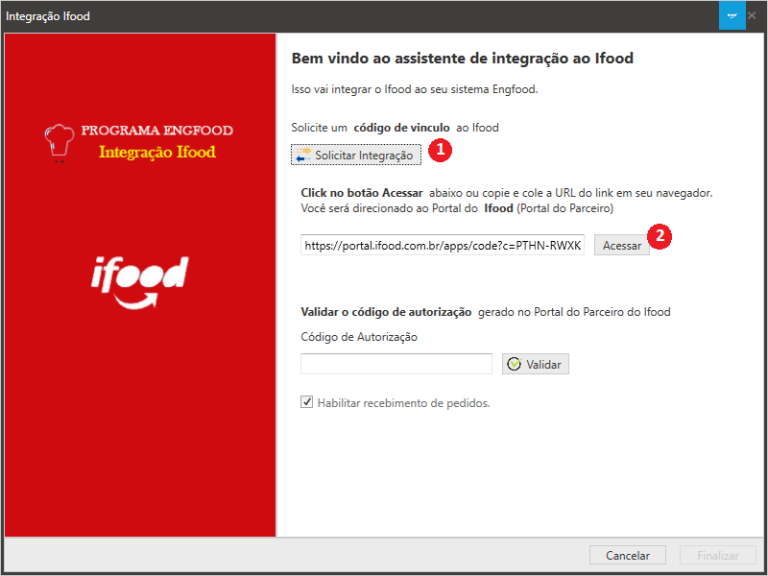The width and height of the screenshot is (768, 576).
Task: Click the 'código de vinculo' bold text
Action: pyautogui.click(x=402, y=128)
